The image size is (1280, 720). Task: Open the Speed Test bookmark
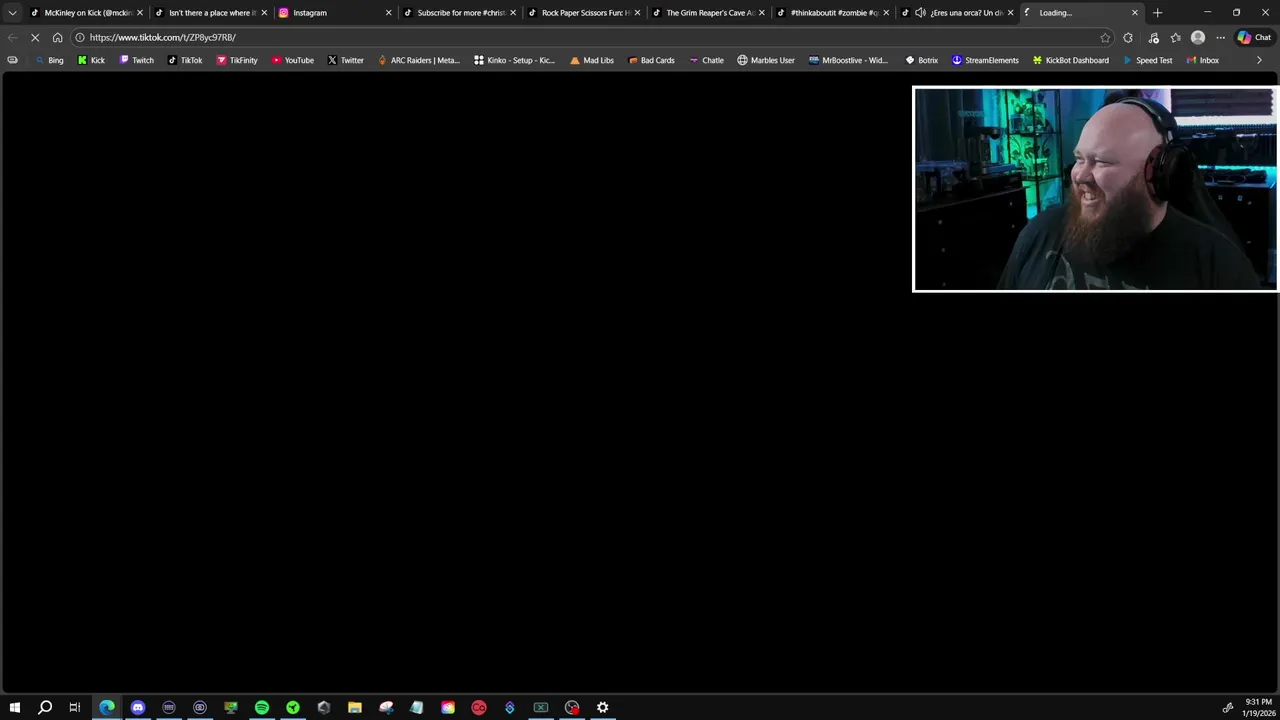[1147, 60]
